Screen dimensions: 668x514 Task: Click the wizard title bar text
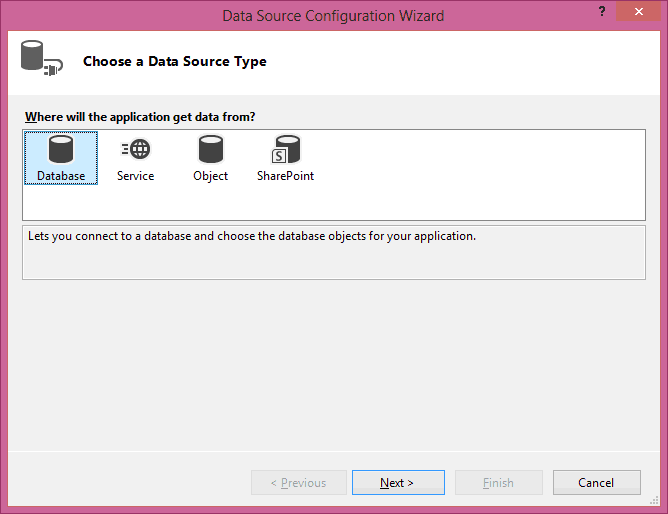pos(333,16)
